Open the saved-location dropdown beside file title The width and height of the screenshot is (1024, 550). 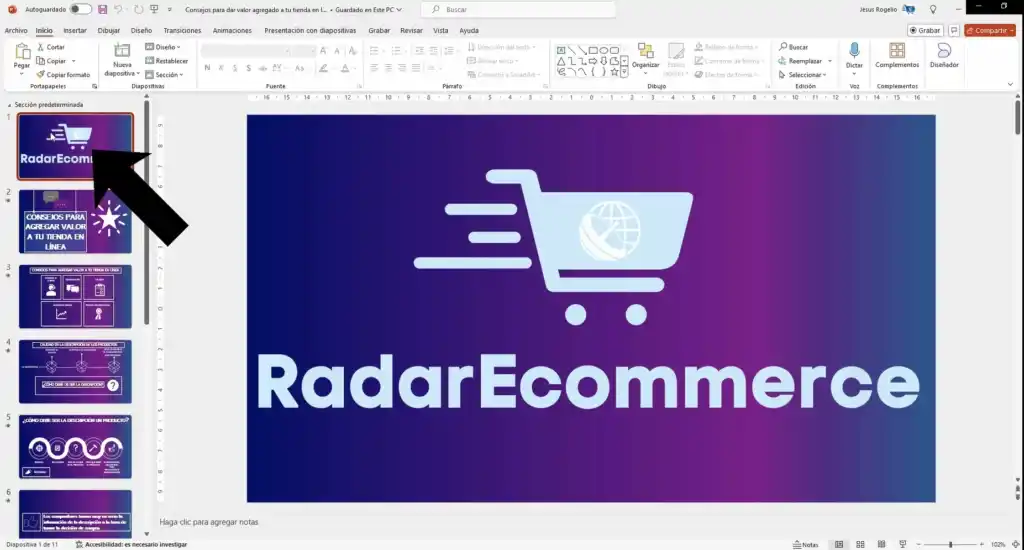[399, 10]
